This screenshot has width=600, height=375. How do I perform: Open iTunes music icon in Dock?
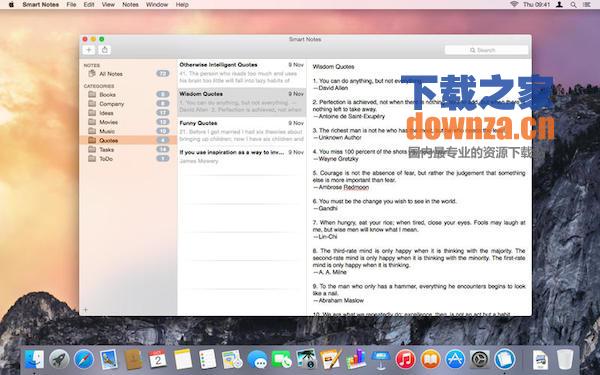[x=406, y=360]
